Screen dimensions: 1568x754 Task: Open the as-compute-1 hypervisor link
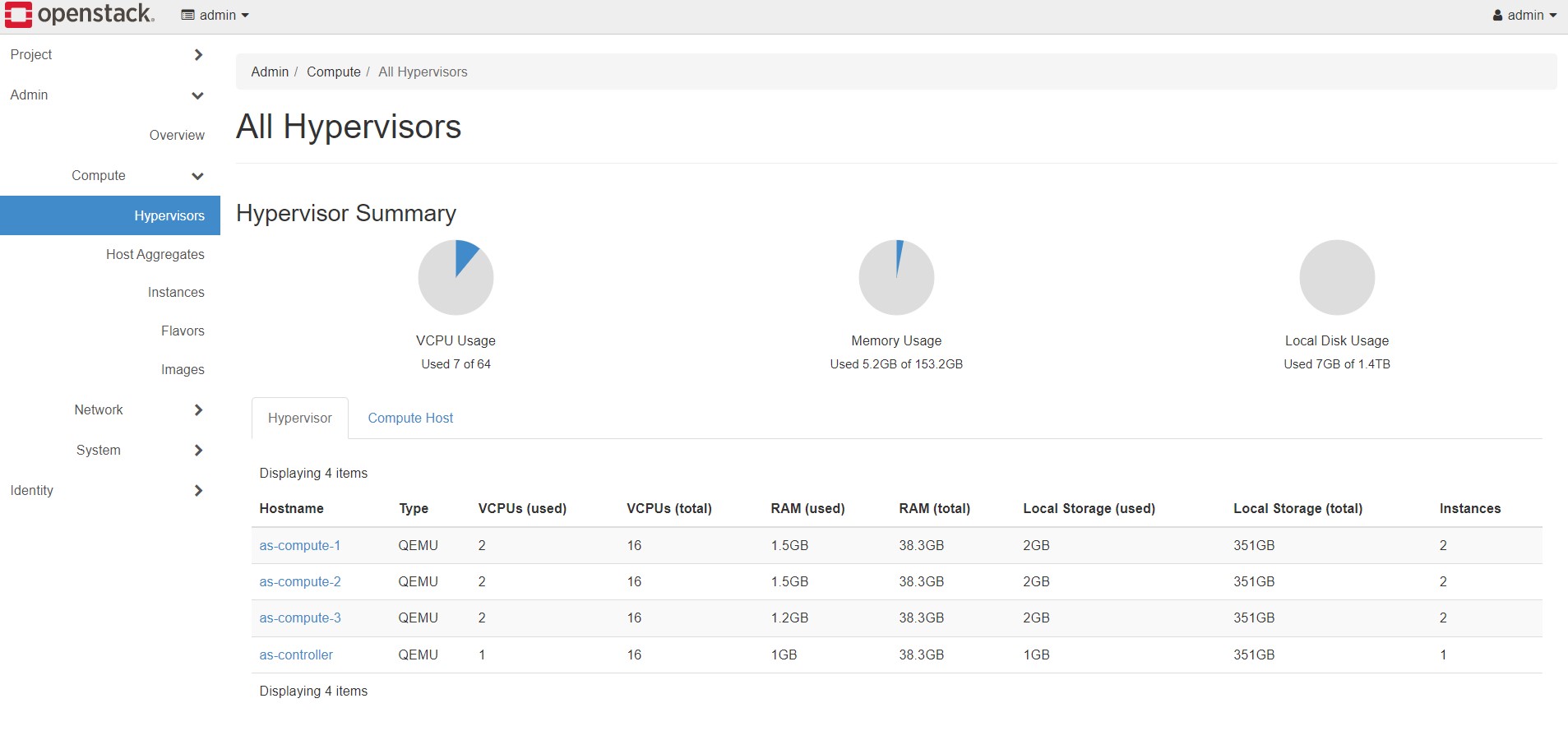tap(299, 546)
